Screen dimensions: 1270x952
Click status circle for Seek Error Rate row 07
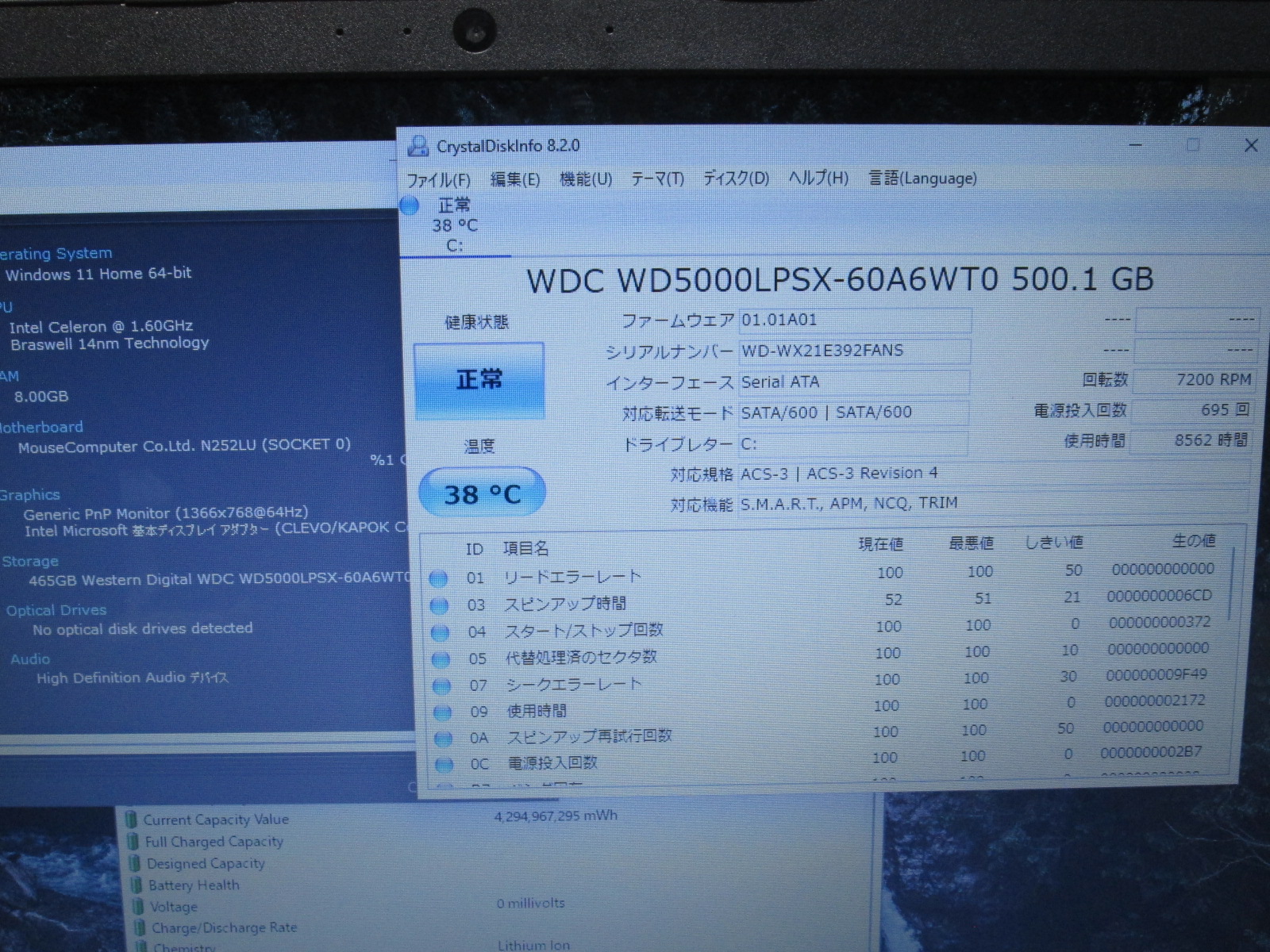[441, 686]
